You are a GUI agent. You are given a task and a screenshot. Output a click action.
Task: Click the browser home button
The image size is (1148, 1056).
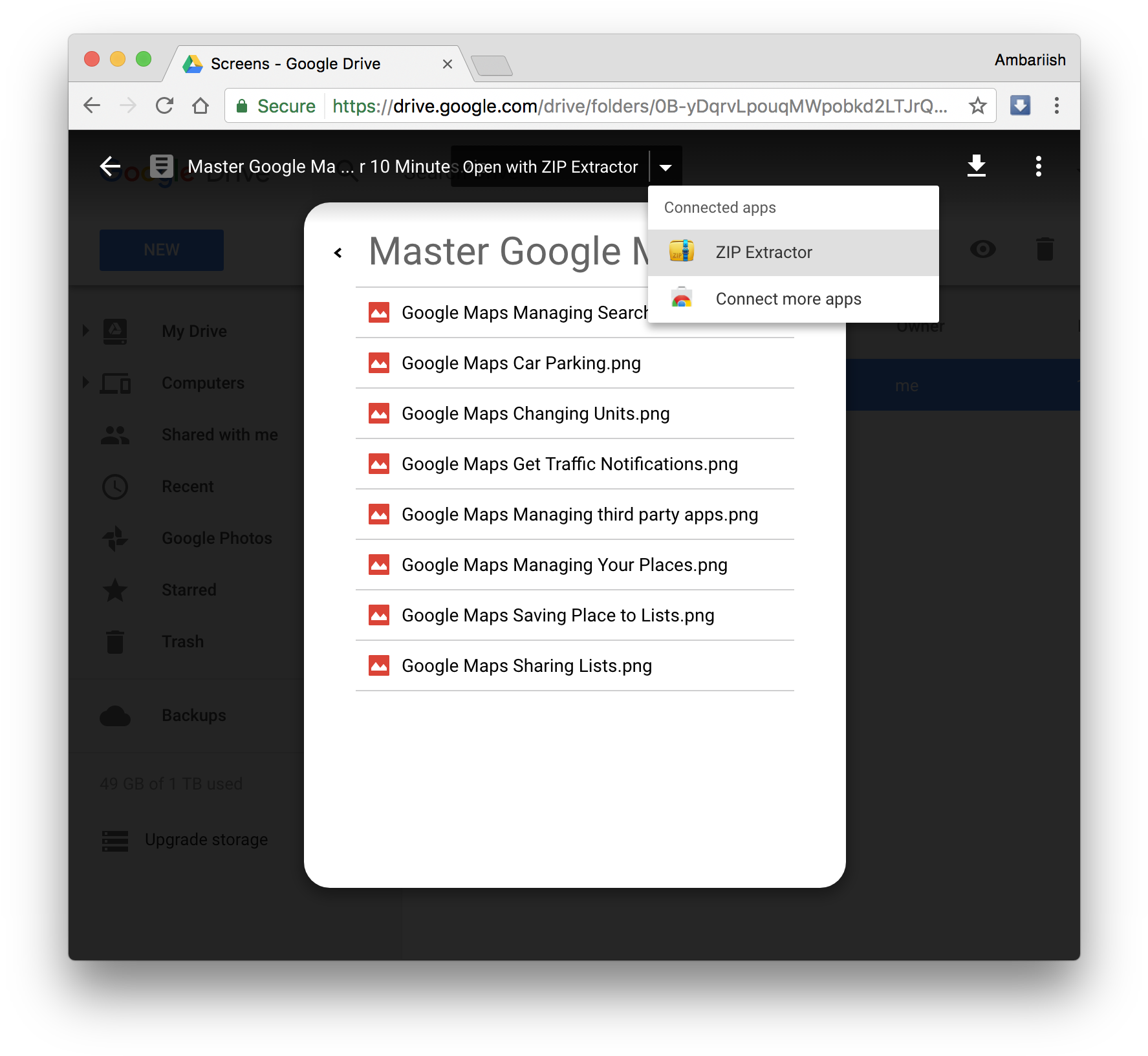click(200, 105)
